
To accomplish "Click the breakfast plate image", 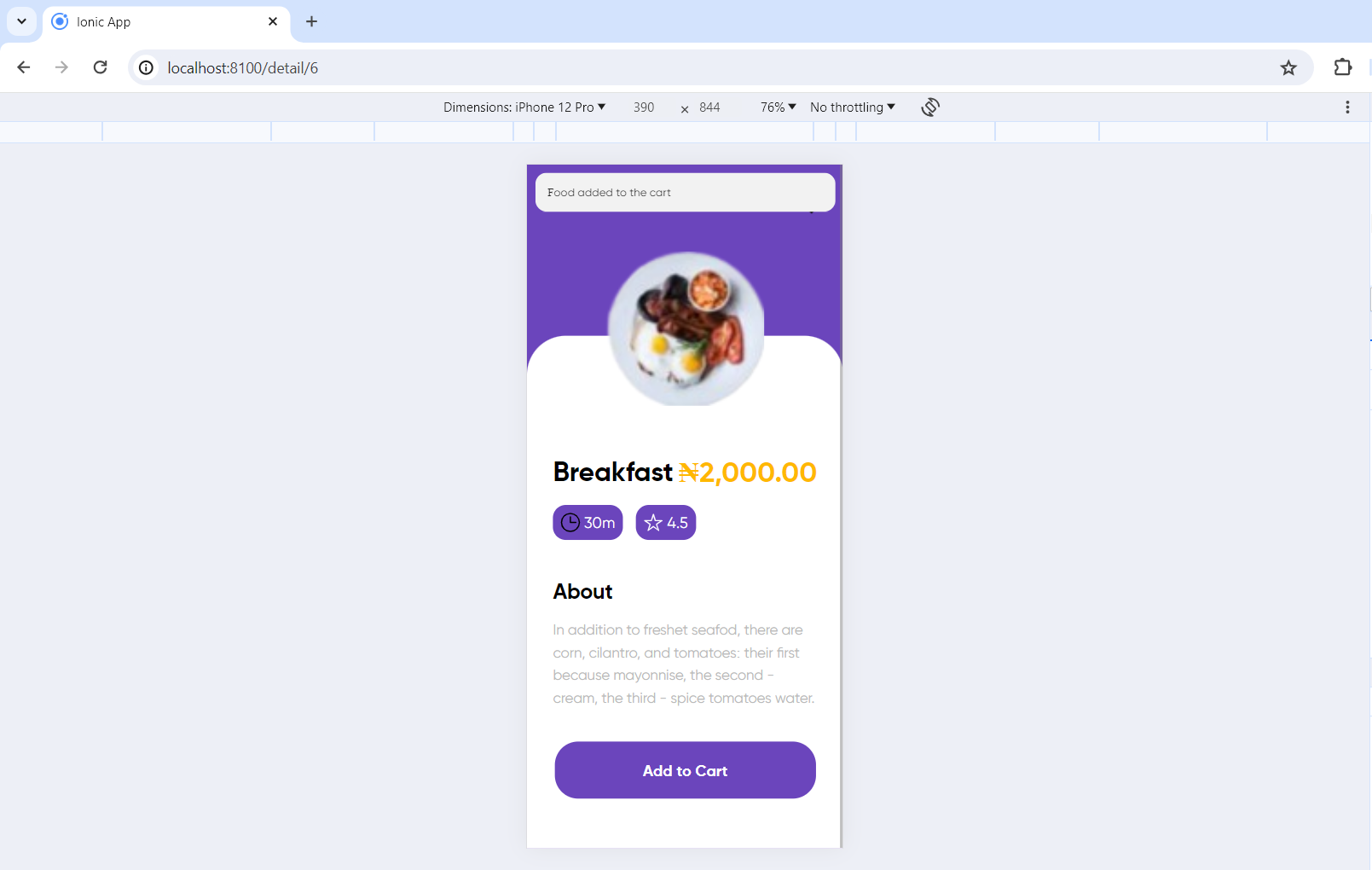I will point(686,328).
